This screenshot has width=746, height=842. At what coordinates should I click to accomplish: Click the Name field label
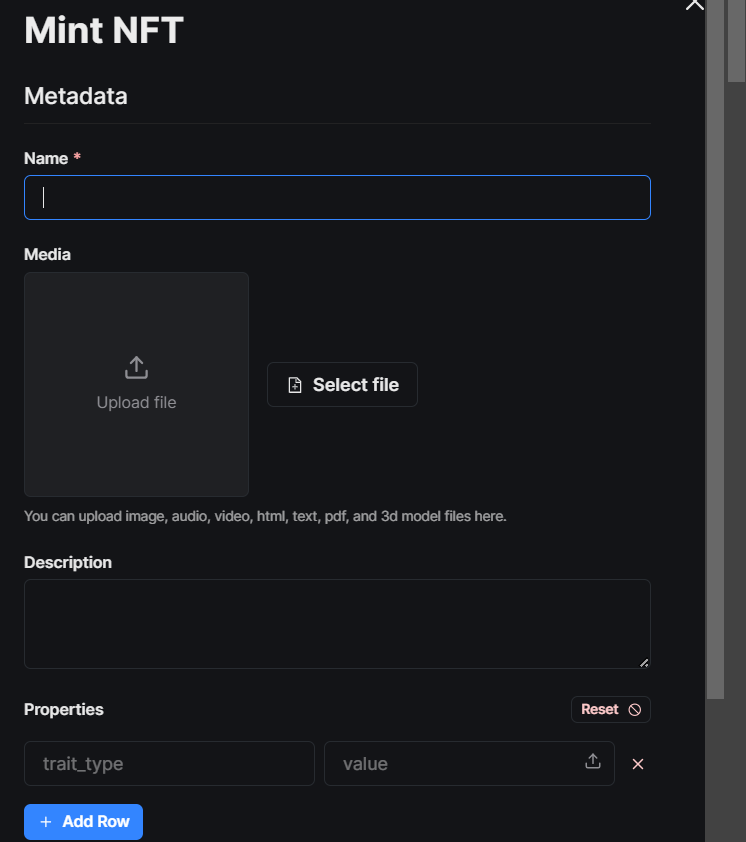coord(46,158)
